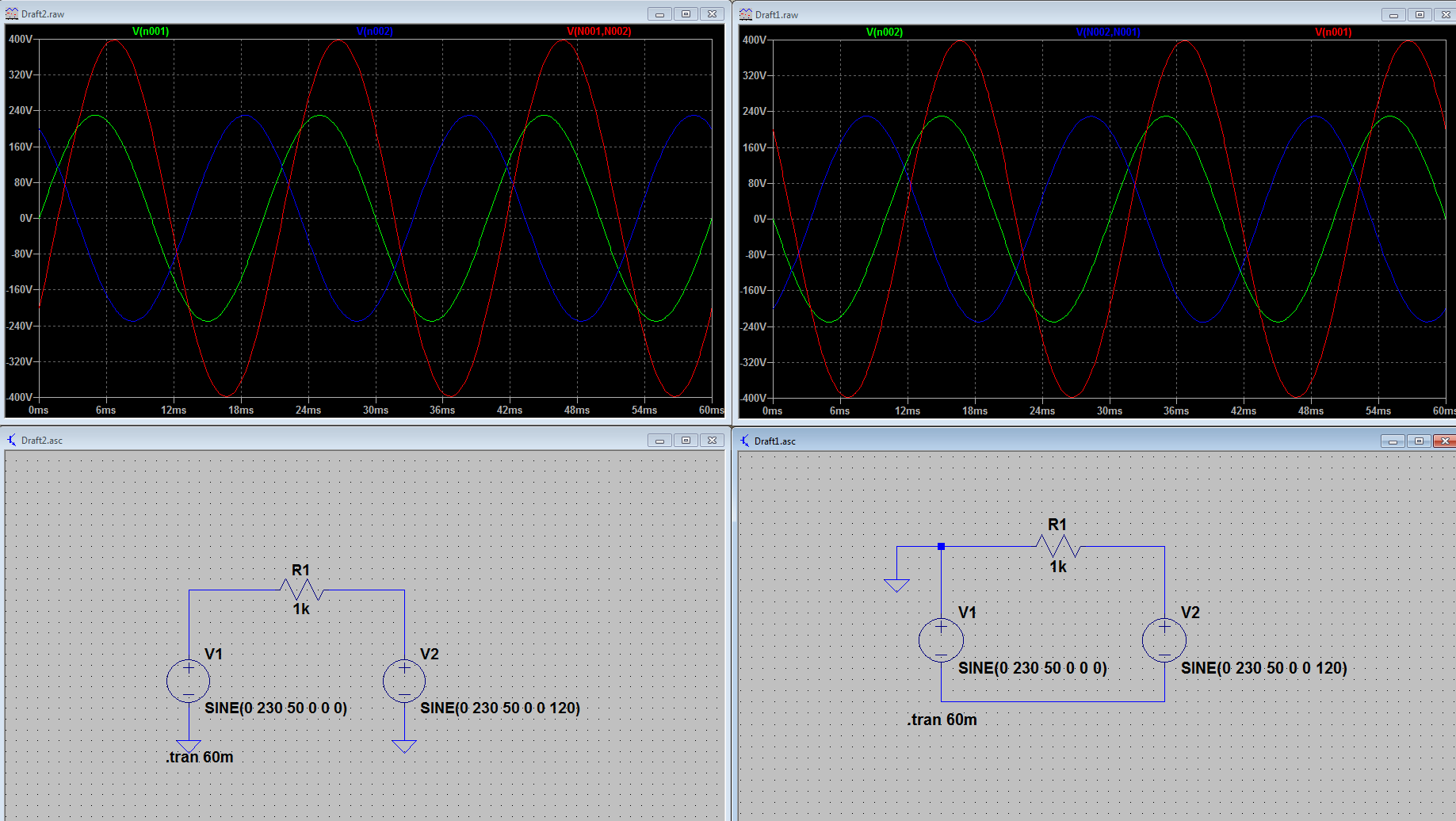Click the 1k value in Draft2.asc
This screenshot has height=821, width=1456.
301,609
